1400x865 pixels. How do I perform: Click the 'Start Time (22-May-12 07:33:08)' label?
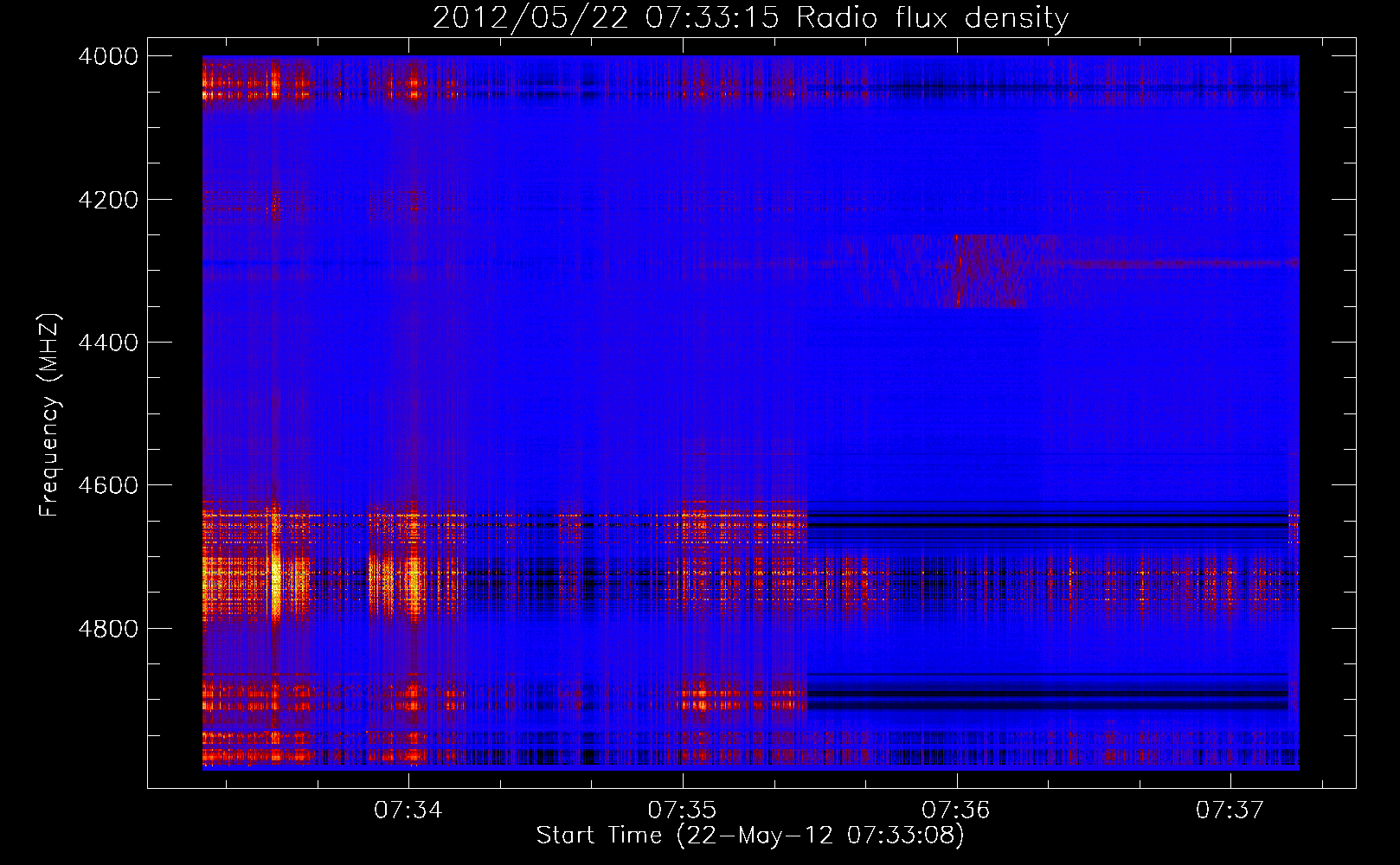pyautogui.click(x=750, y=836)
